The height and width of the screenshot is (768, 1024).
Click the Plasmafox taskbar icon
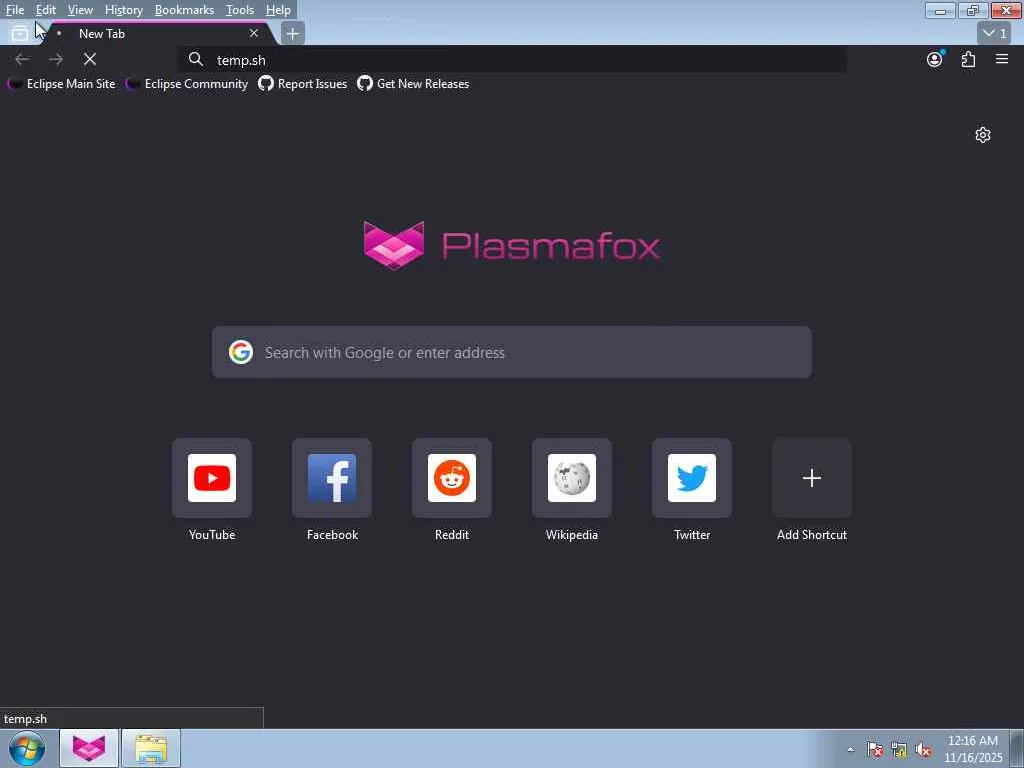(89, 748)
